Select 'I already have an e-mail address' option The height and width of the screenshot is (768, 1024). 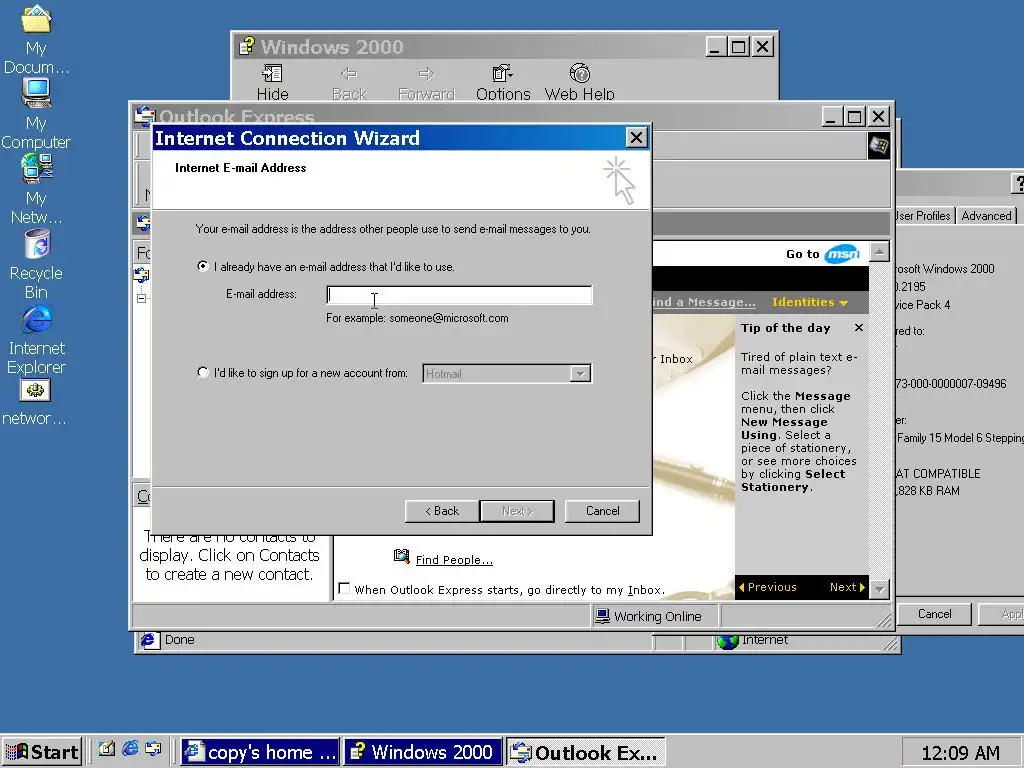pyautogui.click(x=202, y=266)
